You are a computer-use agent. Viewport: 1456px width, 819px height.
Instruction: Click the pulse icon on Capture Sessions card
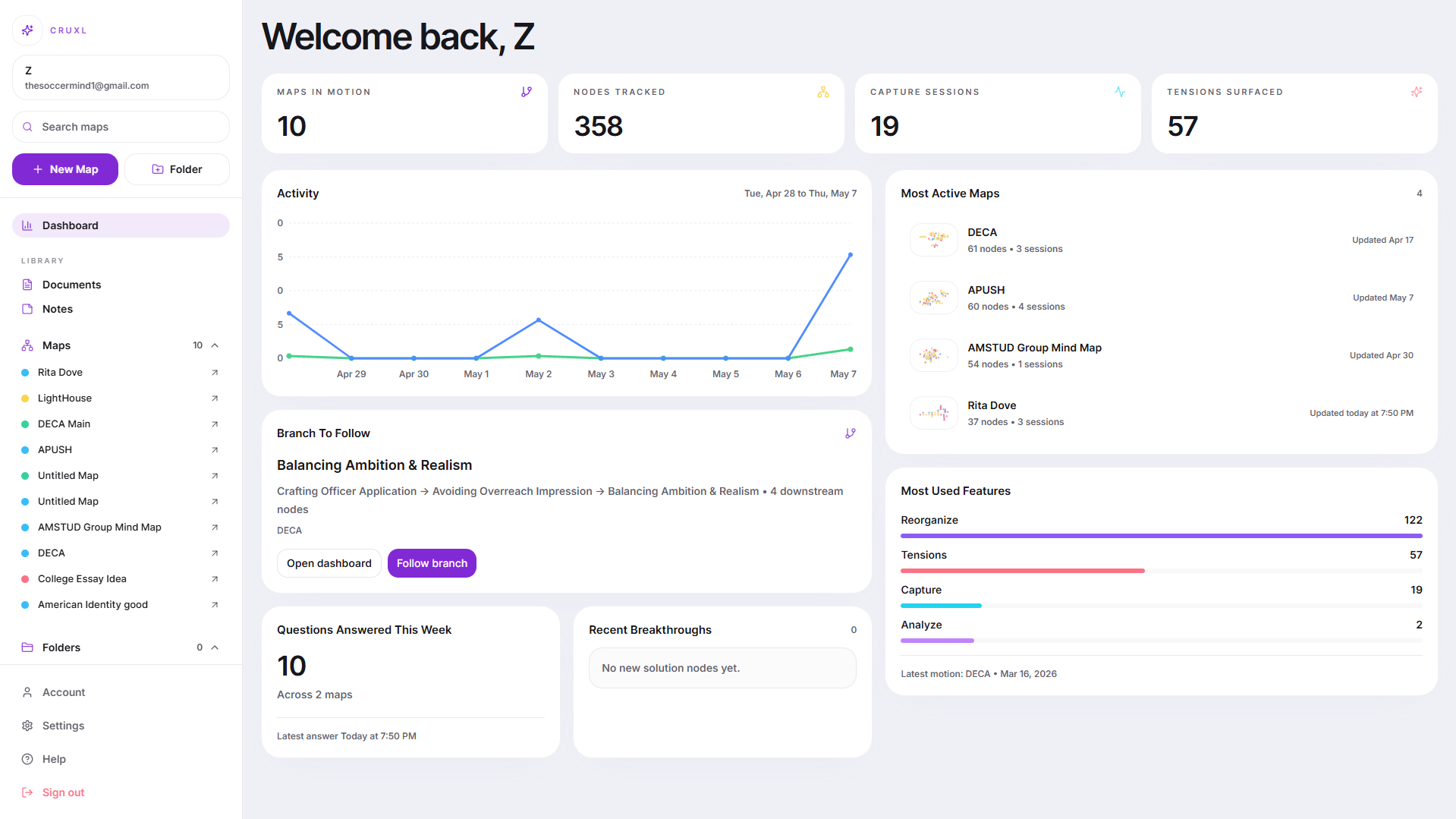click(1120, 92)
